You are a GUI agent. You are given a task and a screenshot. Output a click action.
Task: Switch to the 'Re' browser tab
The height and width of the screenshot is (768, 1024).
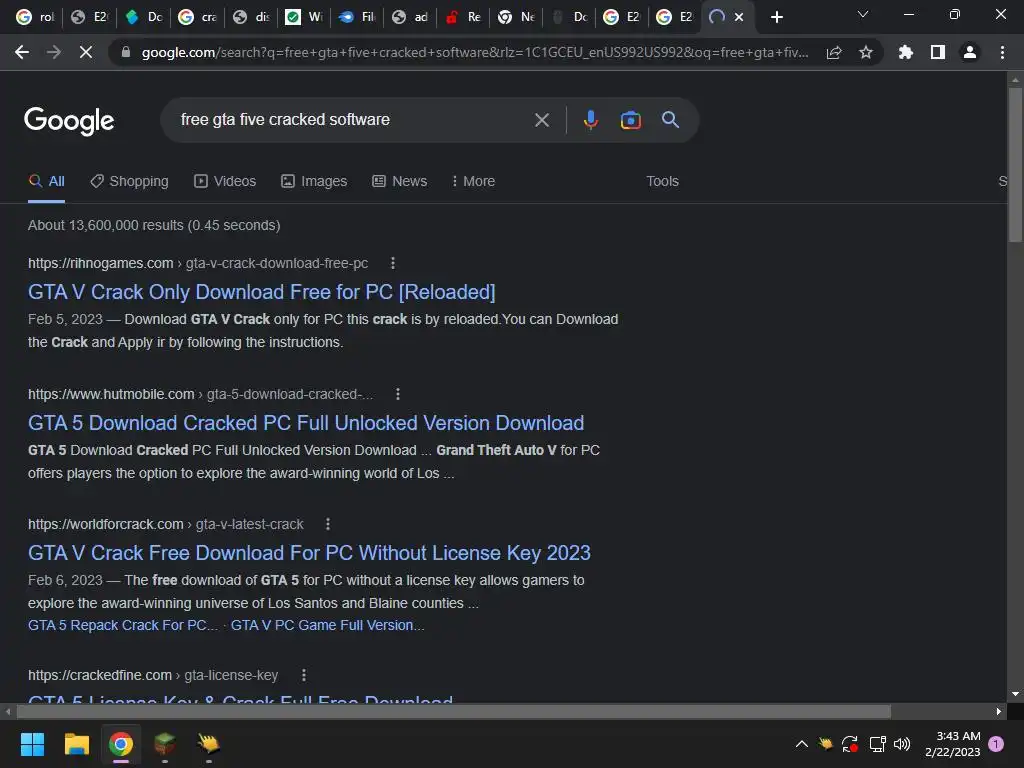click(x=463, y=17)
